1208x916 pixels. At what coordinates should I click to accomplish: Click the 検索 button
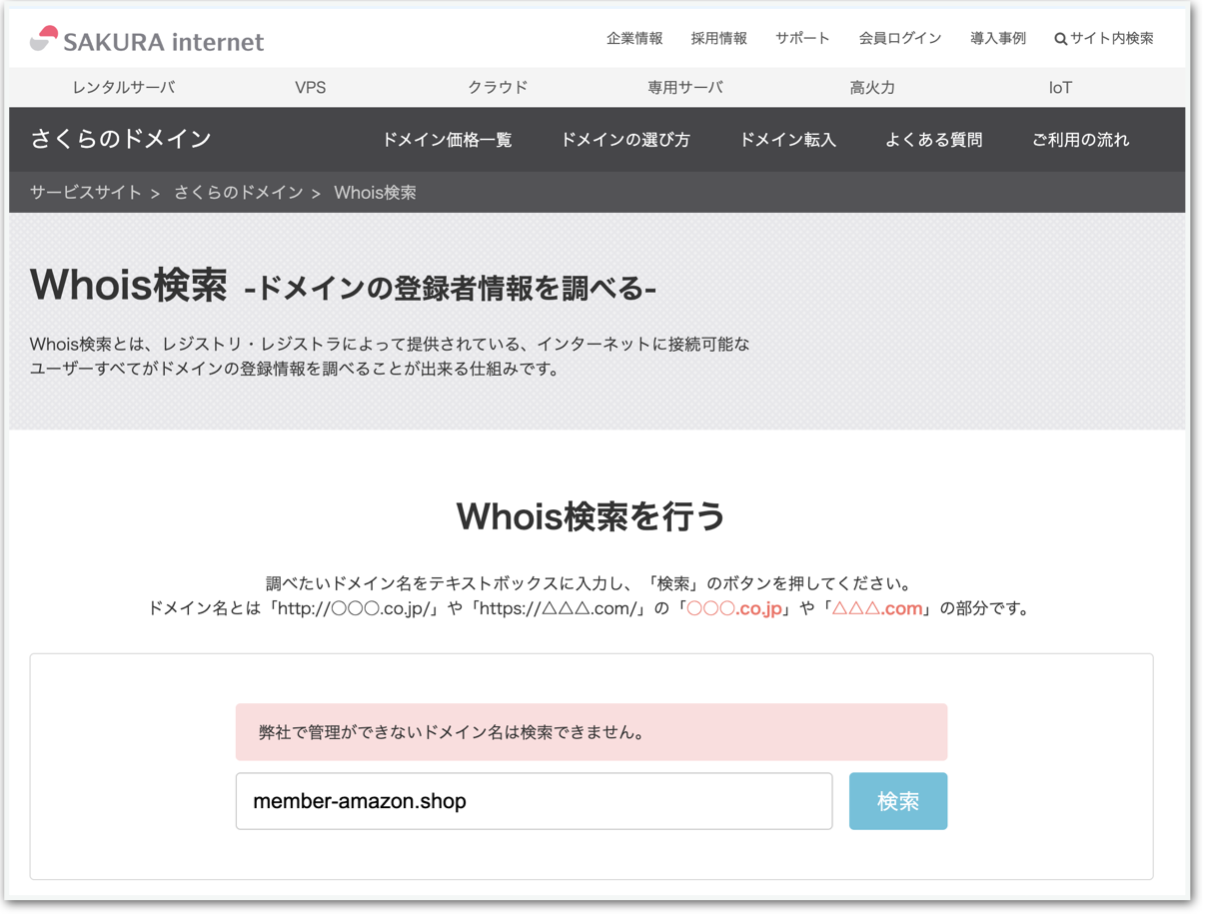click(898, 801)
